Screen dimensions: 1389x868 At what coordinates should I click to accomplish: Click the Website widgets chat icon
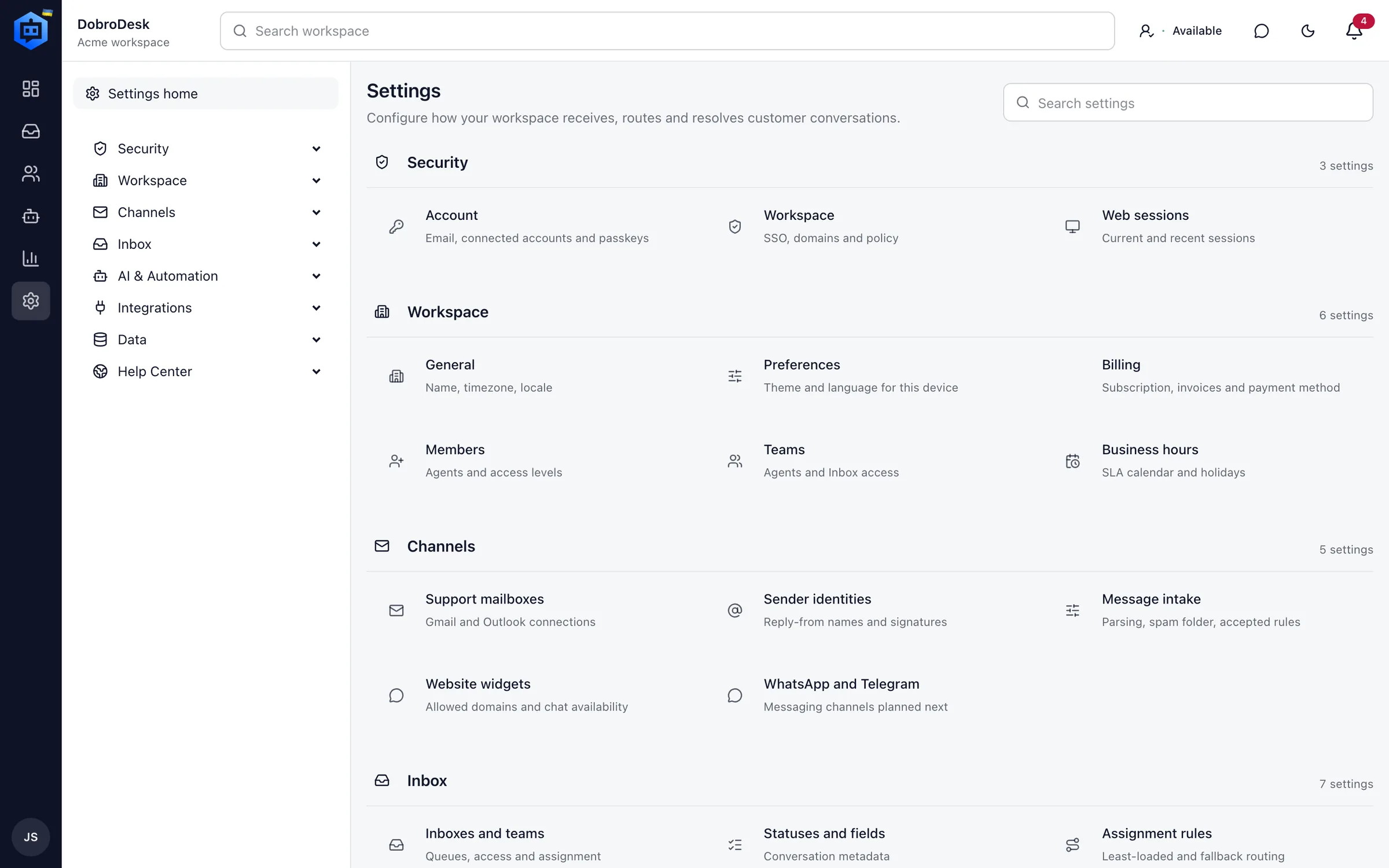[396, 696]
